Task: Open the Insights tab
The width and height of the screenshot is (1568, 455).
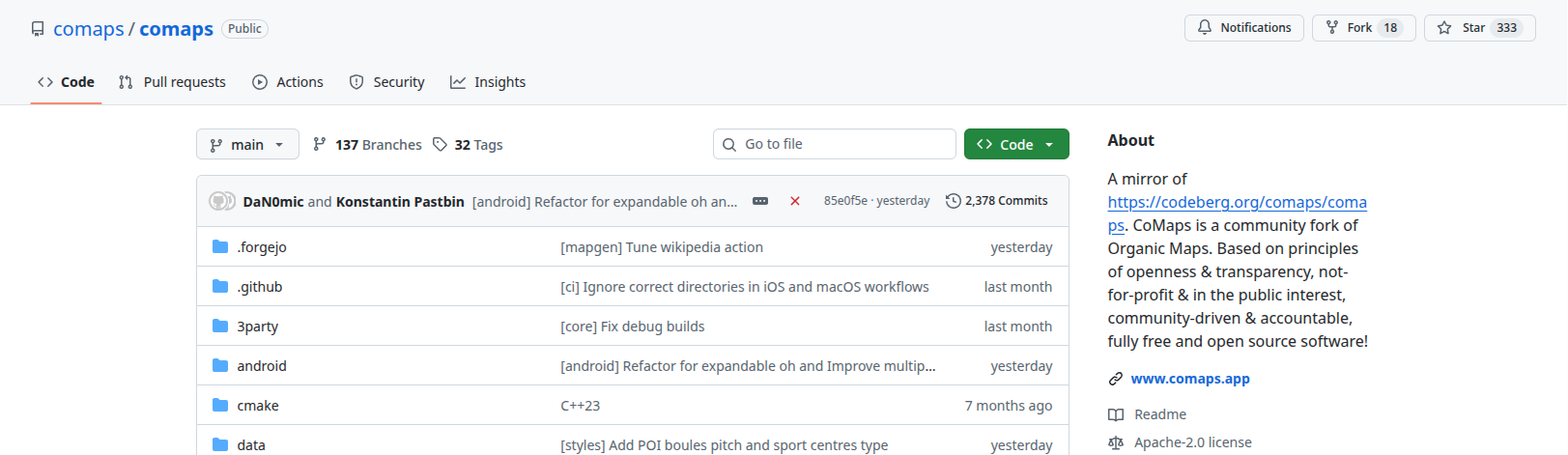Action: [488, 82]
